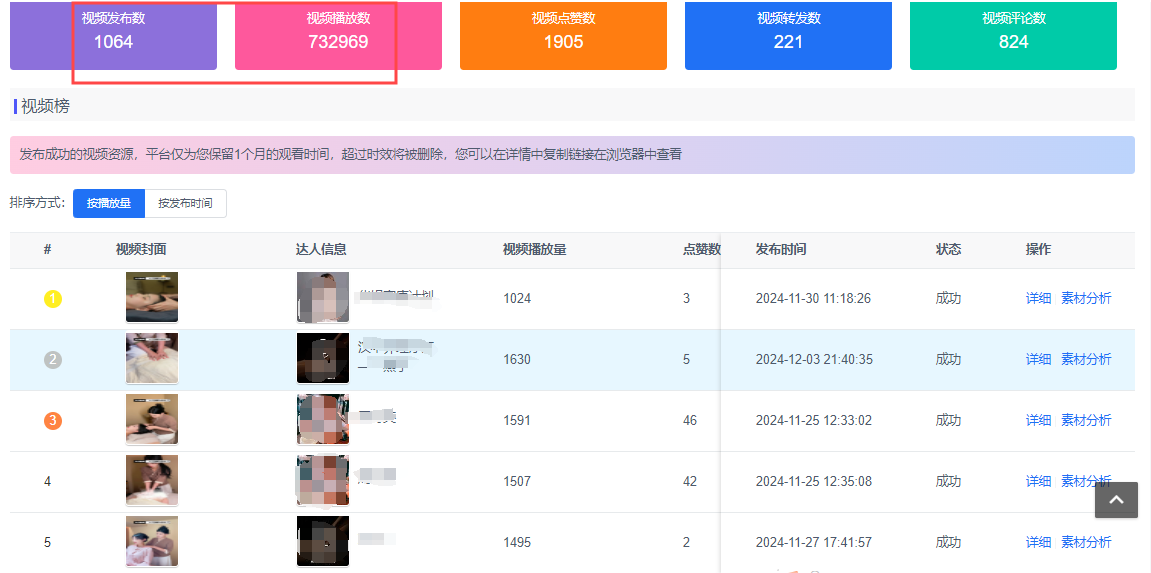Click the yellow rank 1 badge
The height and width of the screenshot is (573, 1151).
coord(53,298)
